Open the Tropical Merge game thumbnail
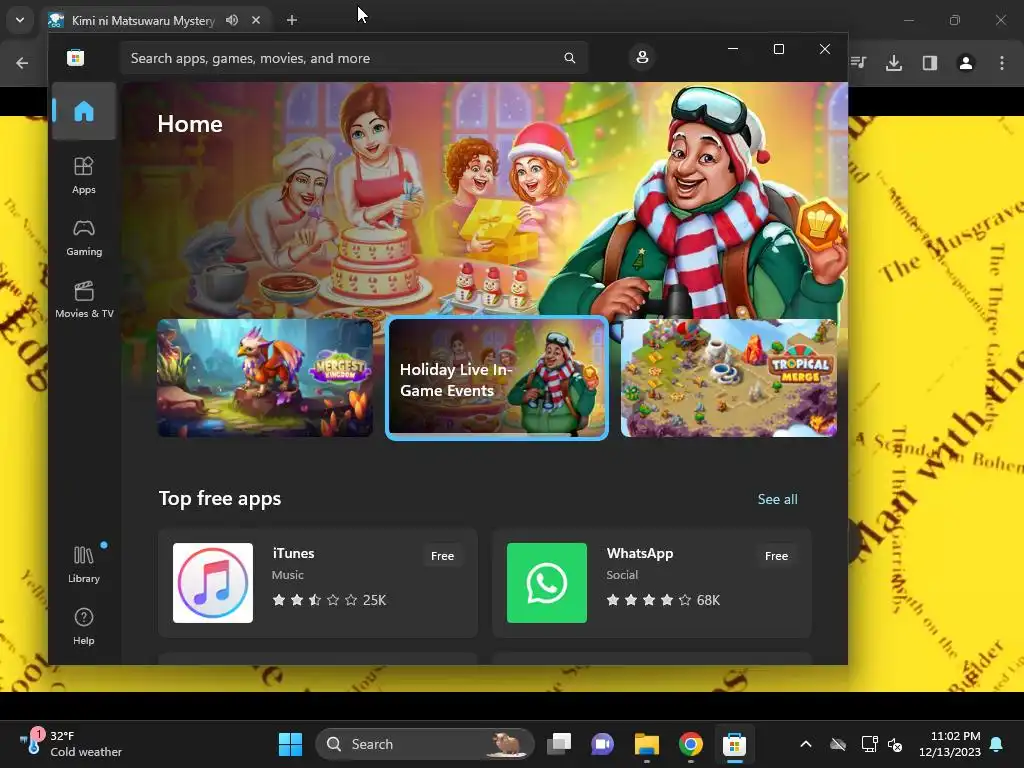Screen dimensions: 1024x768 [729, 378]
